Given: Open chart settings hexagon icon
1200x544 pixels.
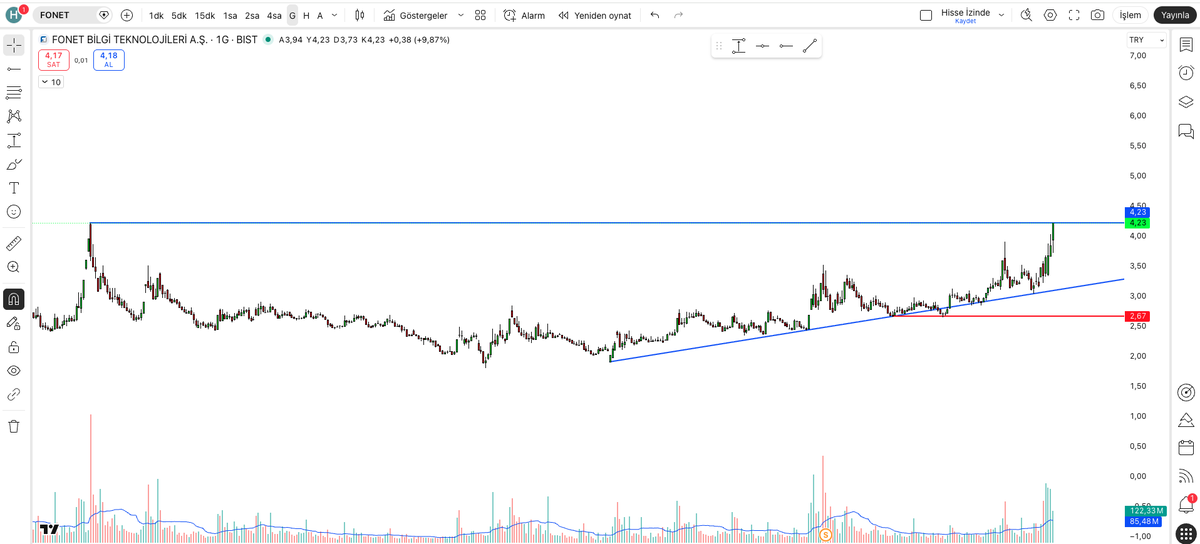Looking at the screenshot, I should point(1050,15).
